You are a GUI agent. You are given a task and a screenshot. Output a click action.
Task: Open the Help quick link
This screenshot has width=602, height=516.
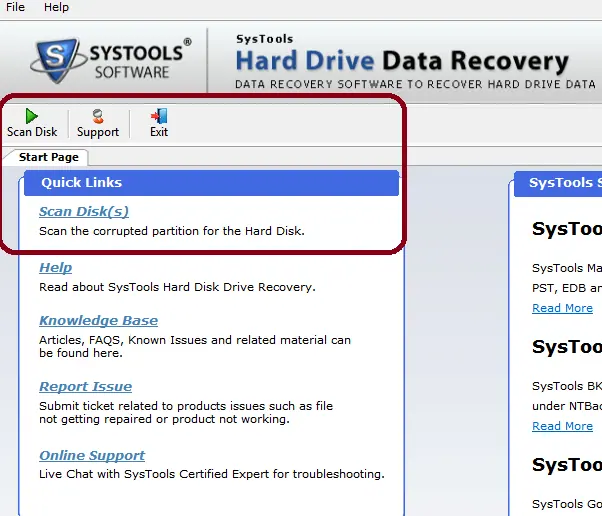click(x=56, y=267)
